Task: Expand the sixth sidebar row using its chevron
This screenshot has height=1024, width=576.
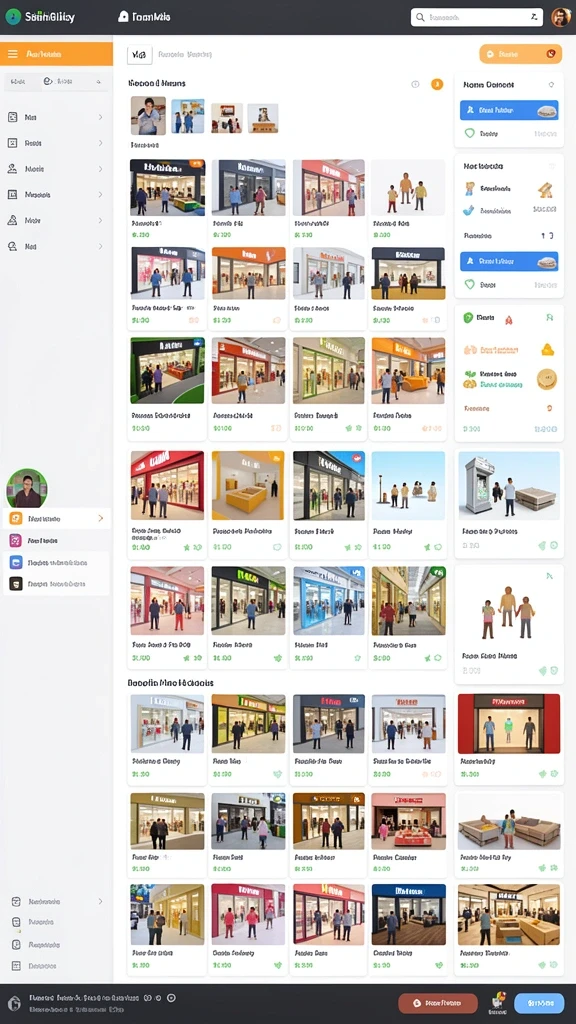Action: [x=100, y=247]
